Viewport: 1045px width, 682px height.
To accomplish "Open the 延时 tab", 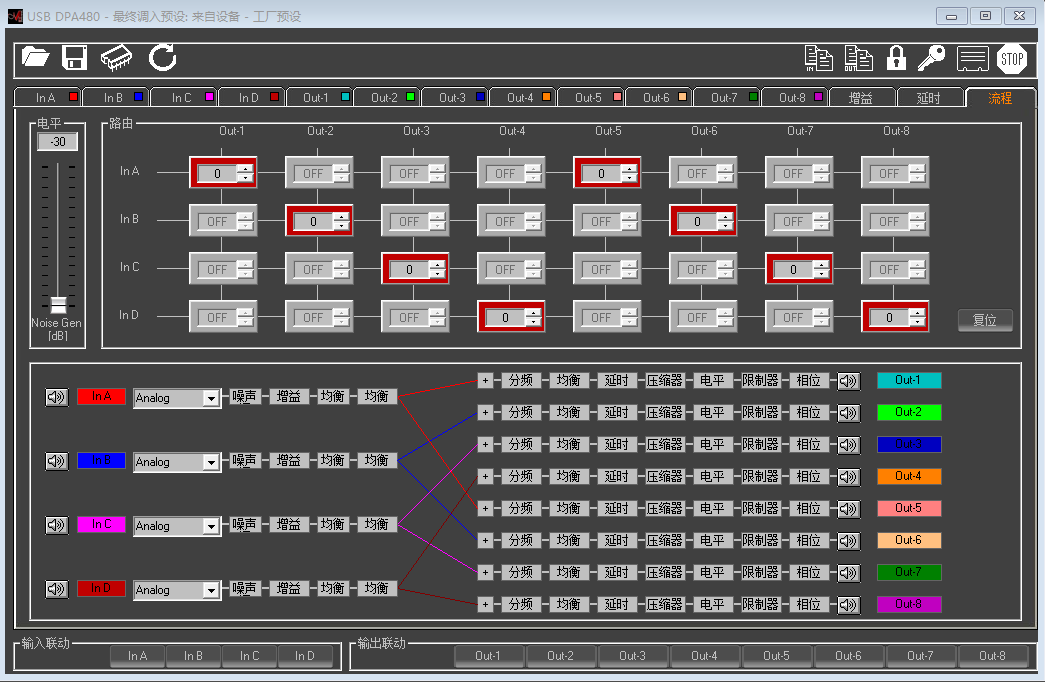I will click(929, 98).
